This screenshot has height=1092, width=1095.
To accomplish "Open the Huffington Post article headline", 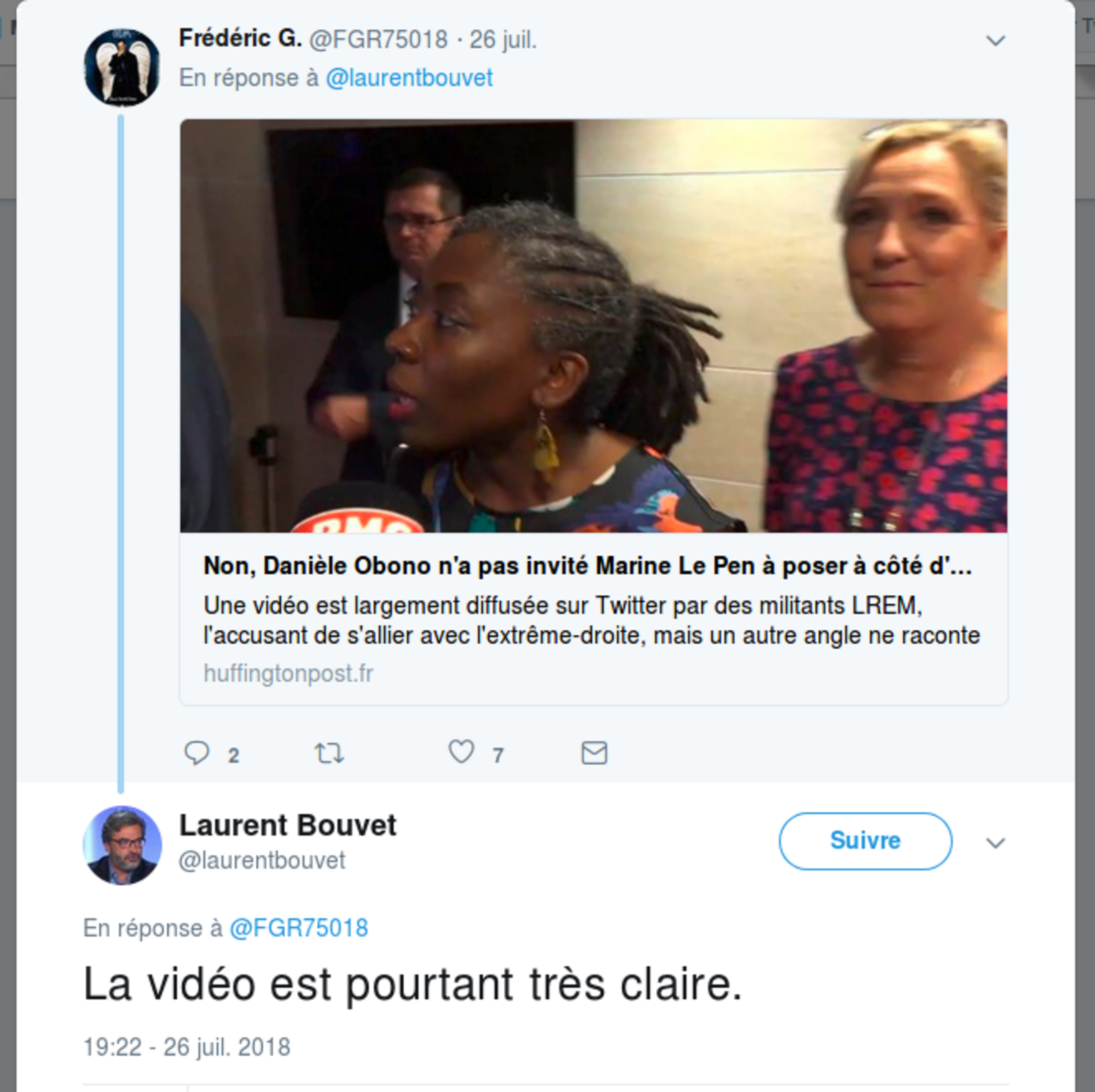I will tap(588, 566).
